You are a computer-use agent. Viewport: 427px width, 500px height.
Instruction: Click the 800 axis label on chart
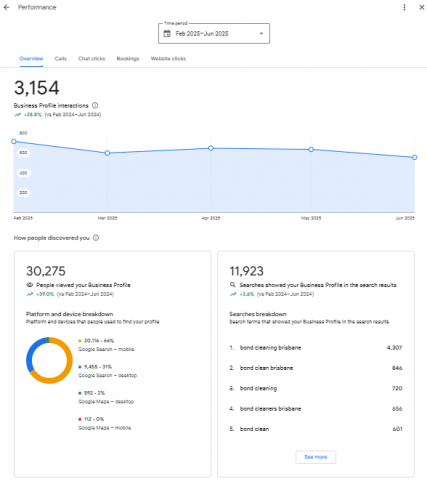(23, 133)
